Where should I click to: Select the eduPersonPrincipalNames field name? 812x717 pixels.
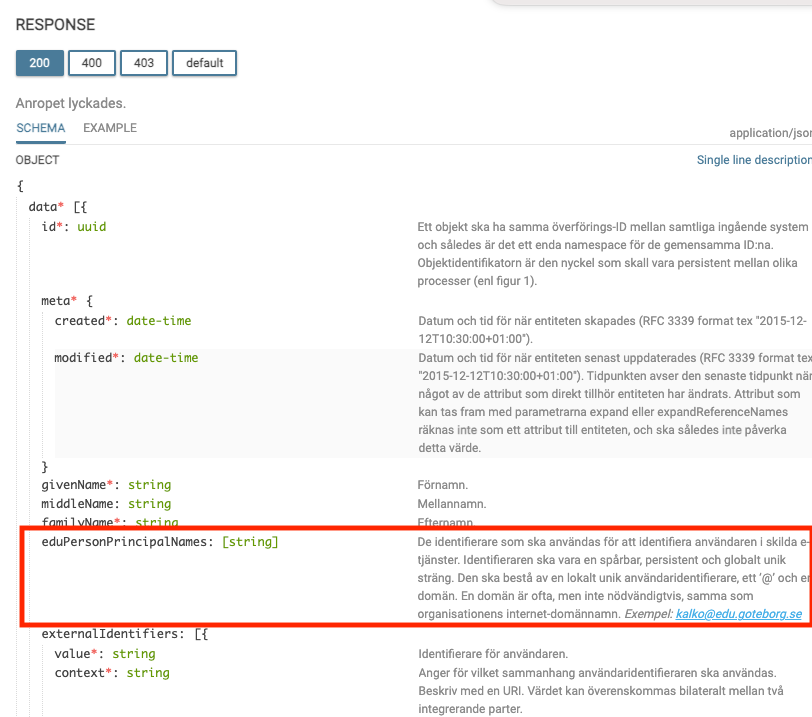click(x=127, y=542)
